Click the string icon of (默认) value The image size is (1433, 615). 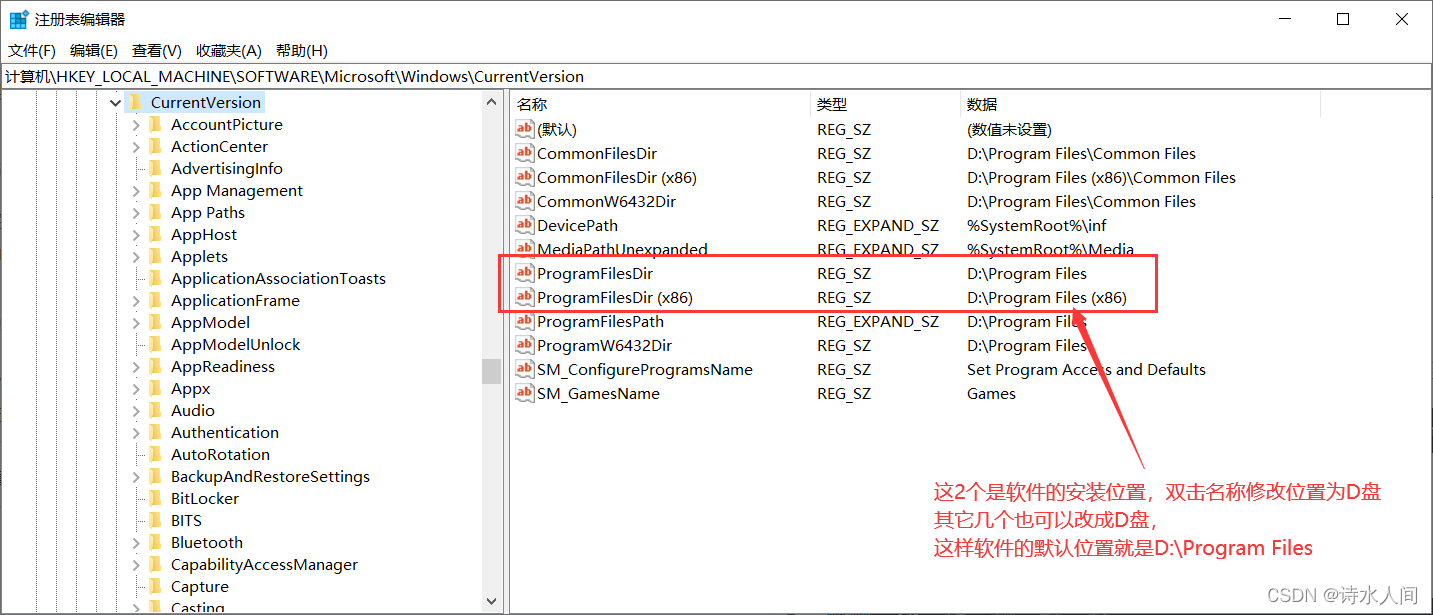tap(525, 129)
